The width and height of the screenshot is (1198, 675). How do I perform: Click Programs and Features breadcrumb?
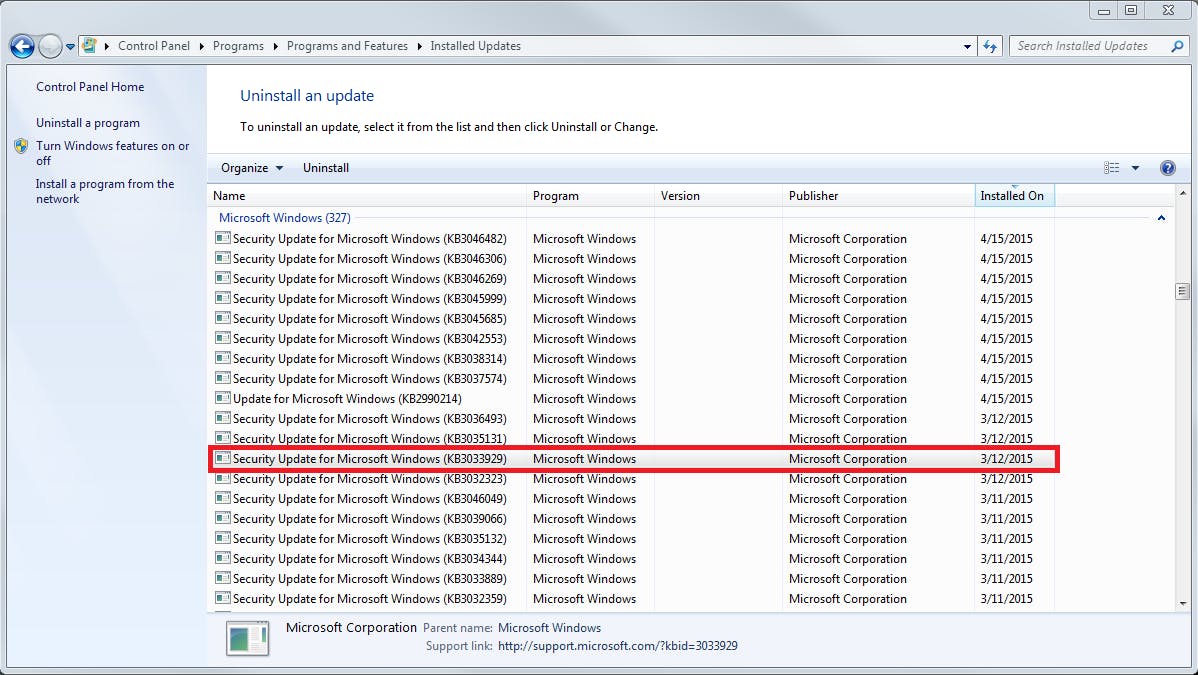click(x=347, y=46)
